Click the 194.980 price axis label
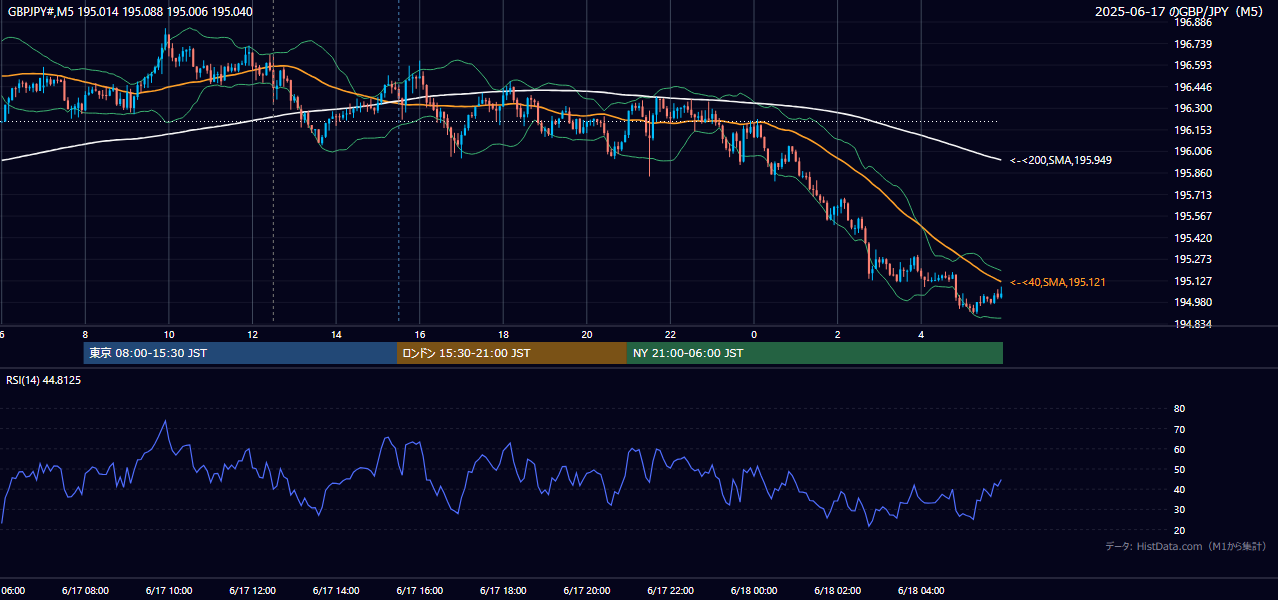This screenshot has width=1278, height=600. click(x=1192, y=302)
